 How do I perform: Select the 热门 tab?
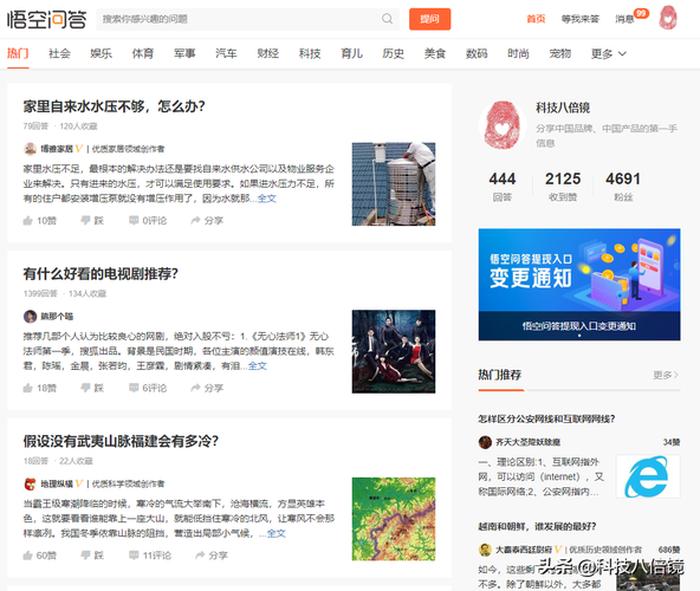click(x=18, y=54)
